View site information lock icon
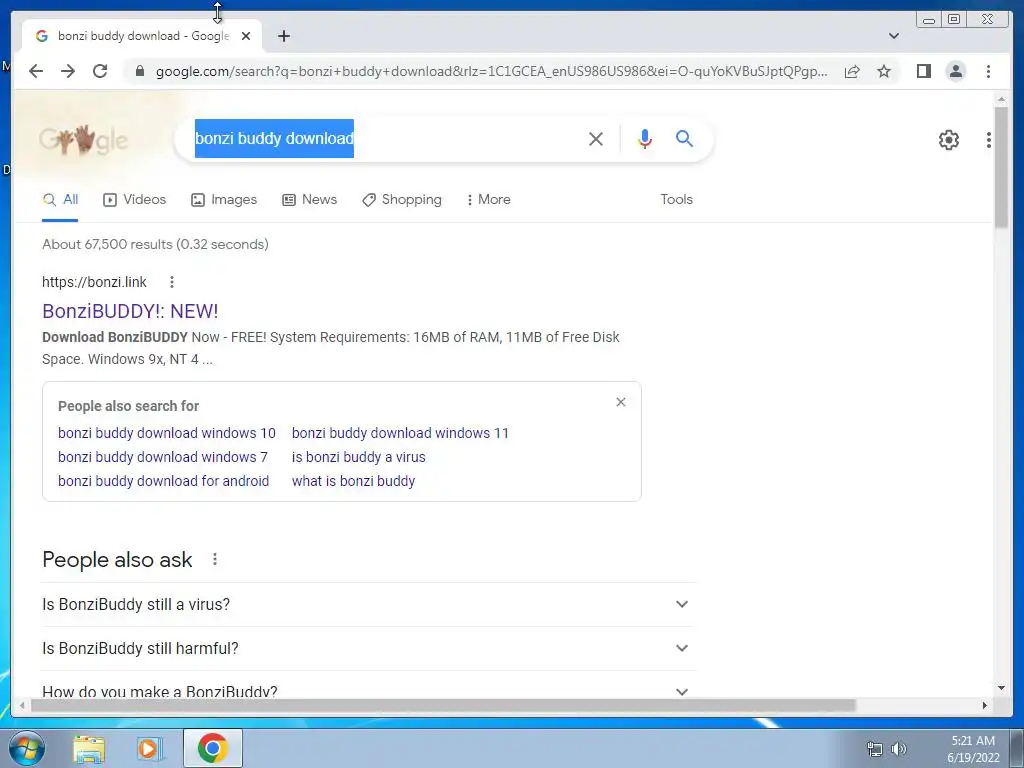Image resolution: width=1024 pixels, height=768 pixels. [x=139, y=71]
